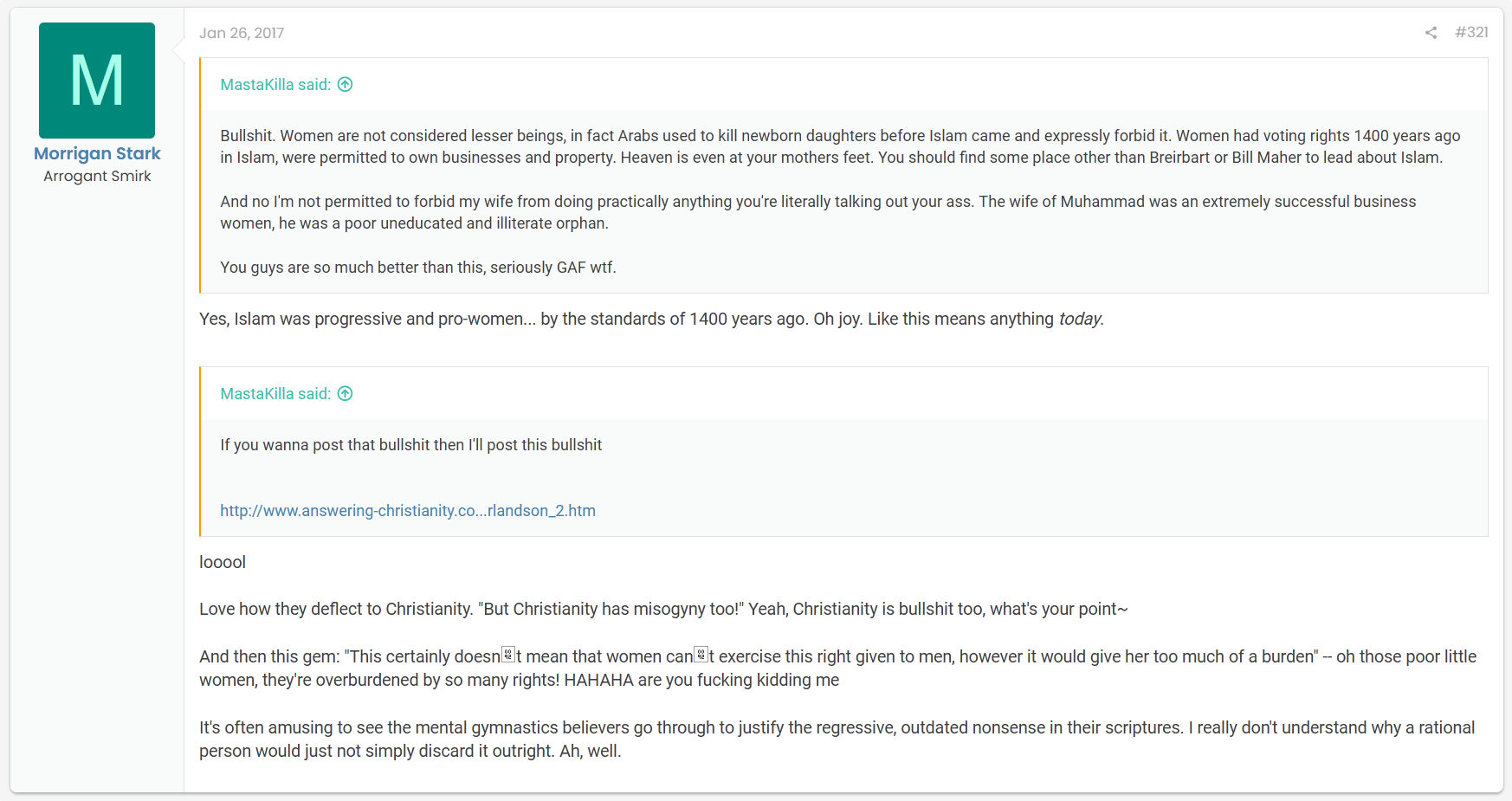Click quoted line "You guys are so much better"
1512x801 pixels.
pyautogui.click(x=418, y=268)
